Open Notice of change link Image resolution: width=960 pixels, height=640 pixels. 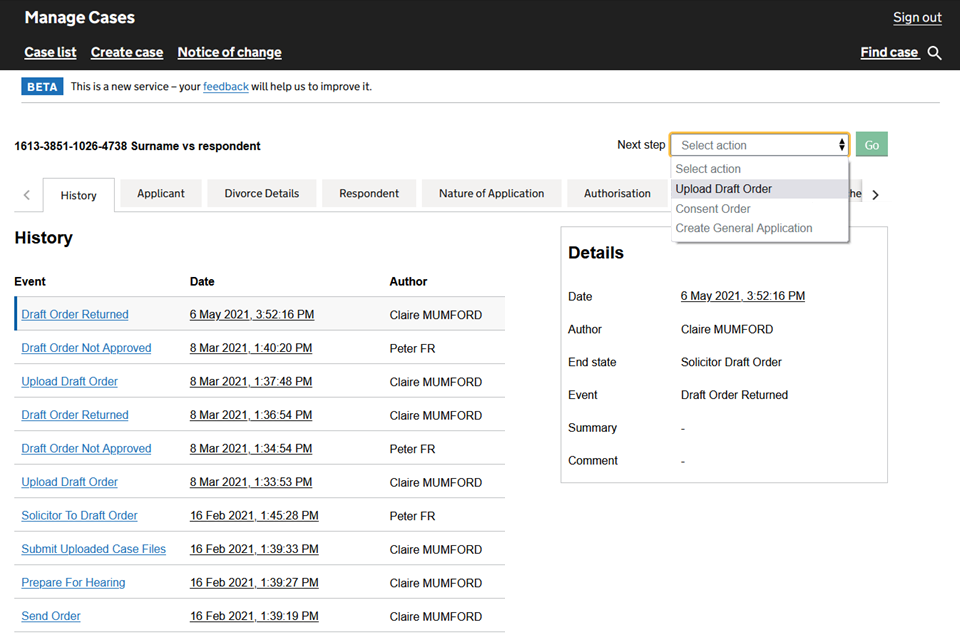point(229,52)
